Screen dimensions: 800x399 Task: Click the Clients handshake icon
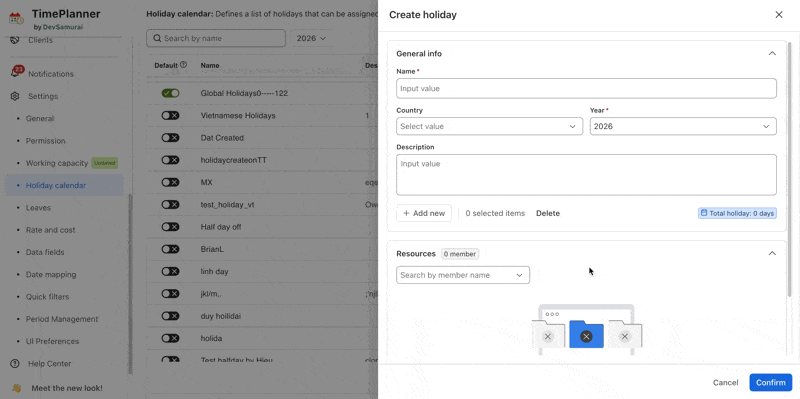click(x=15, y=40)
